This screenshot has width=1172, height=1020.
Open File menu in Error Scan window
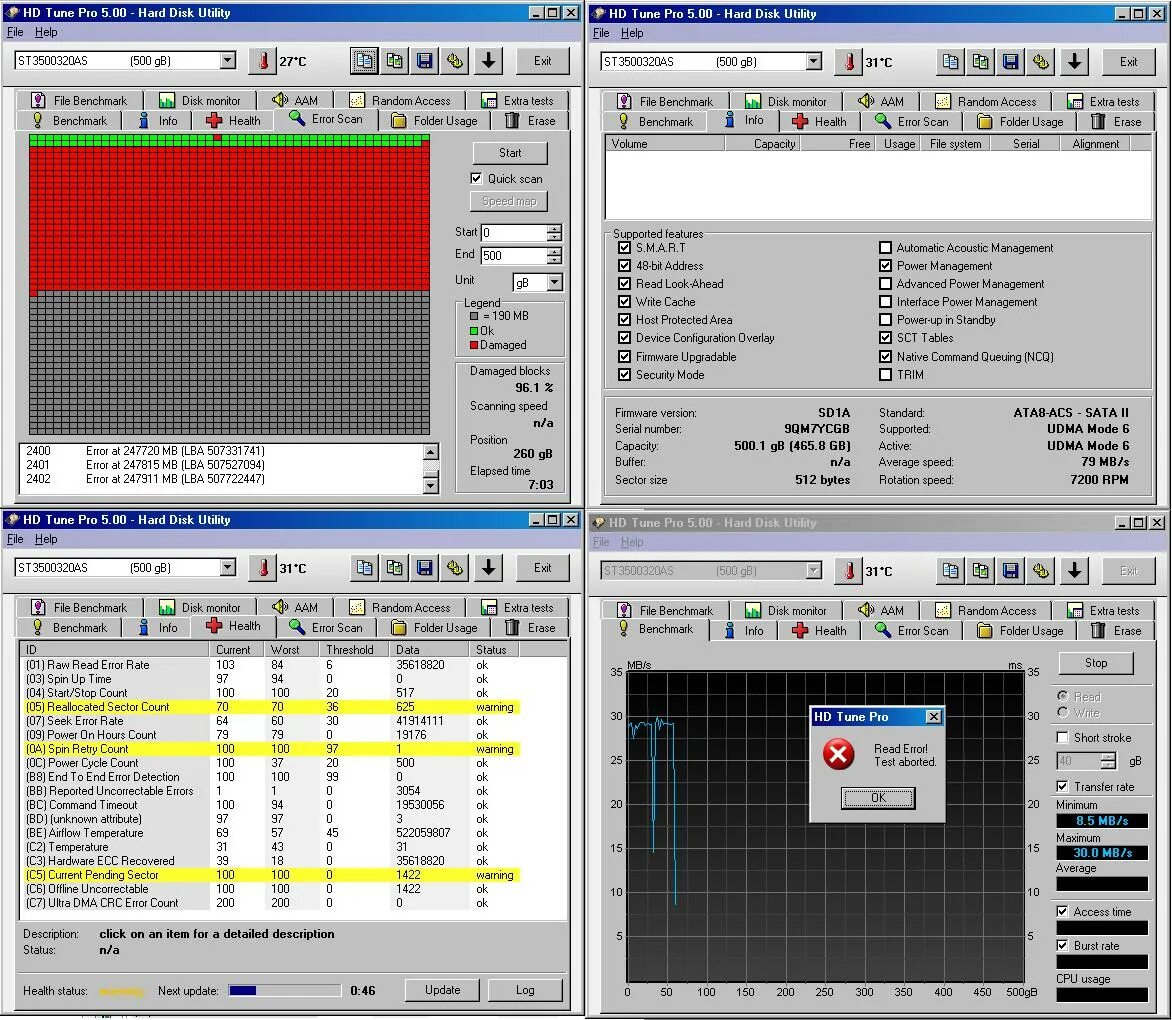click(x=15, y=32)
